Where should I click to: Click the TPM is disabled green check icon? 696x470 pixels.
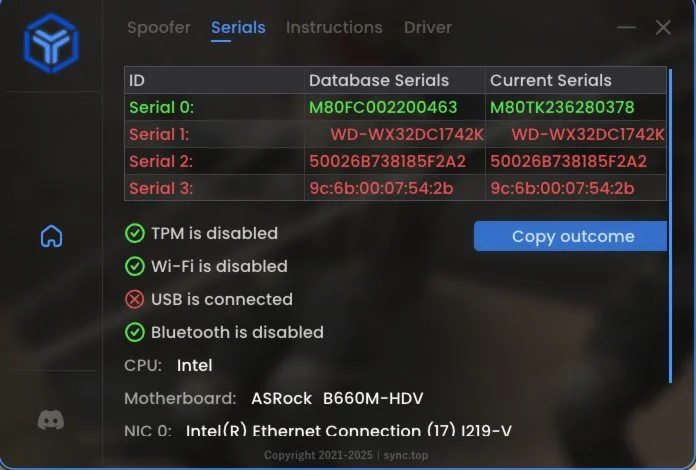135,233
